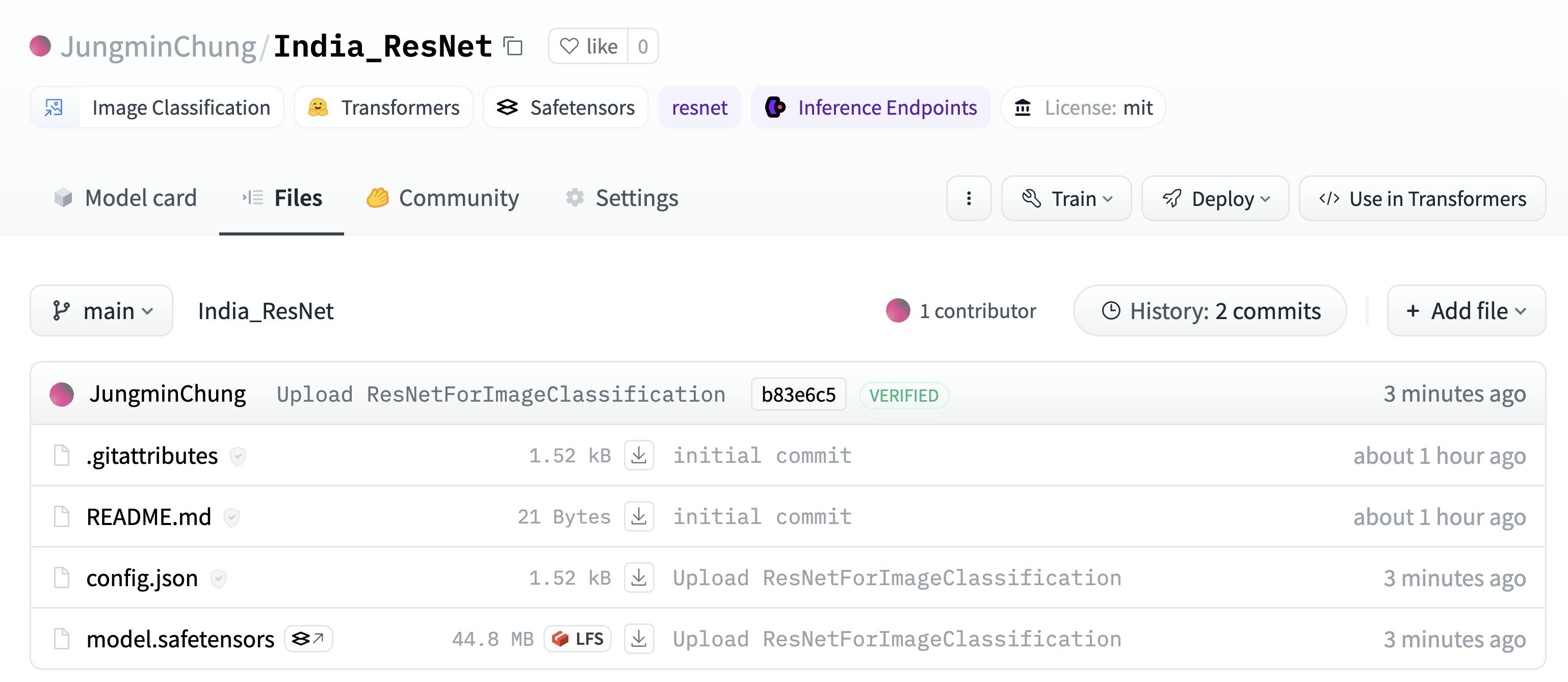Viewport: 1568px width, 682px height.
Task: Open the .gitattributes file
Action: click(152, 456)
